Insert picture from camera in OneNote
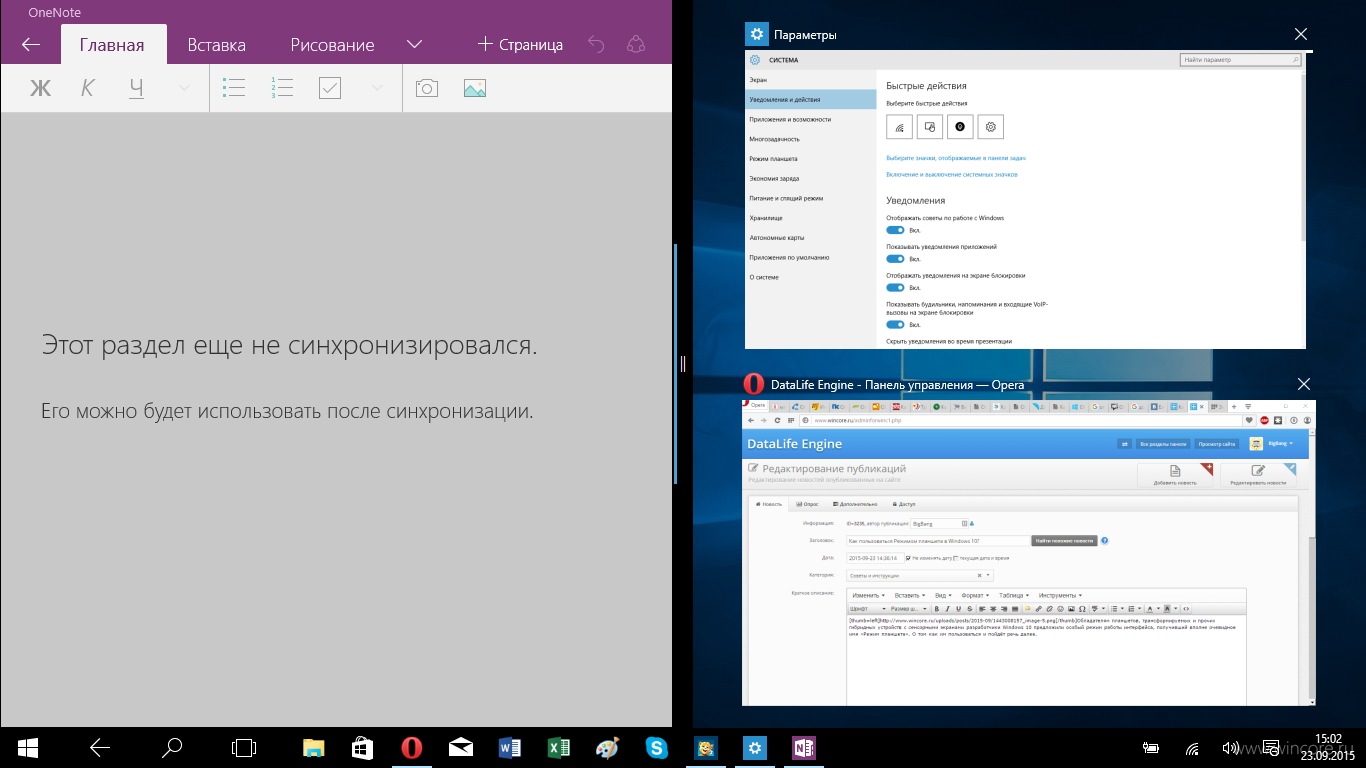Screen dimensions: 1366x768 427,88
